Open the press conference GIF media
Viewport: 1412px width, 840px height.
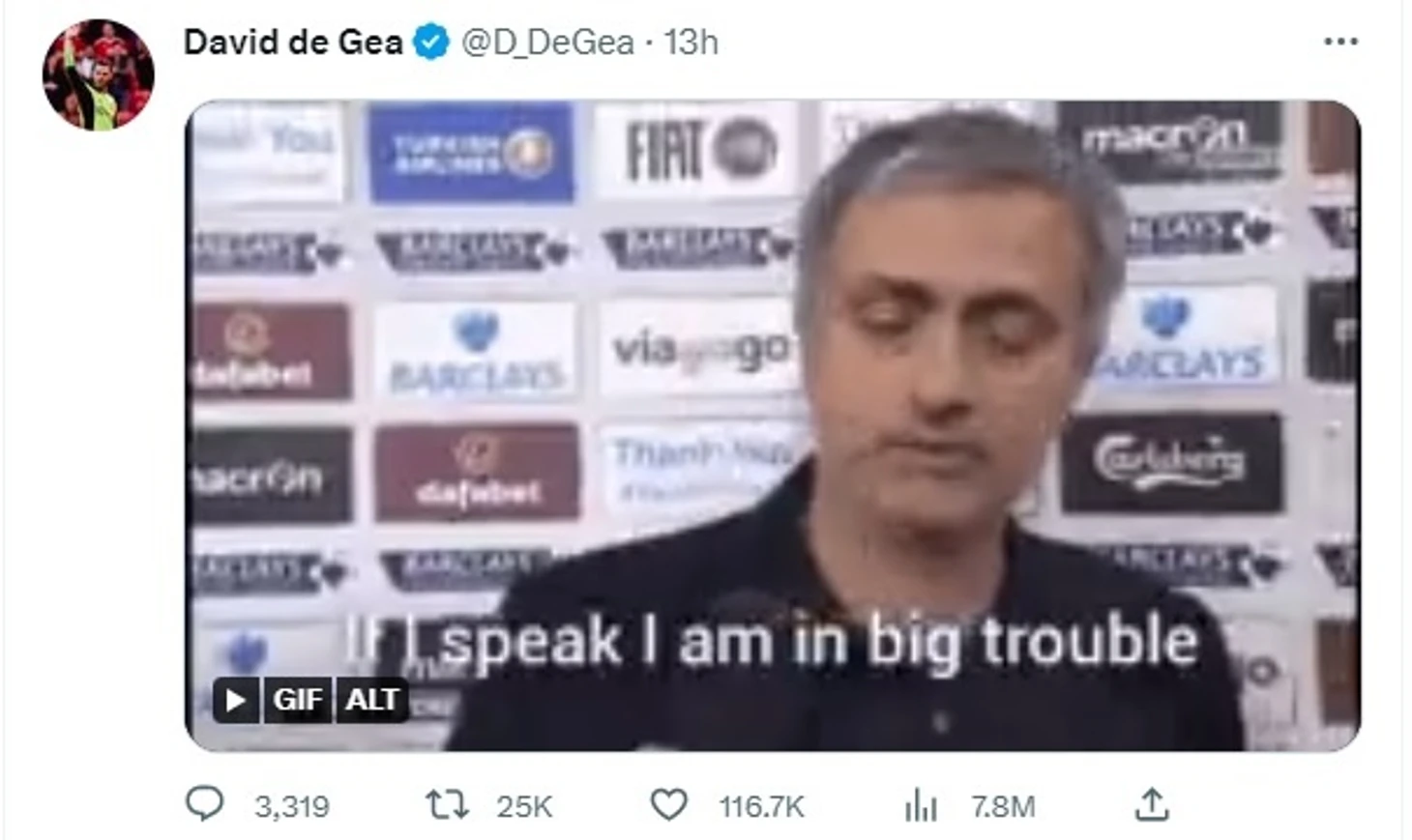click(773, 425)
